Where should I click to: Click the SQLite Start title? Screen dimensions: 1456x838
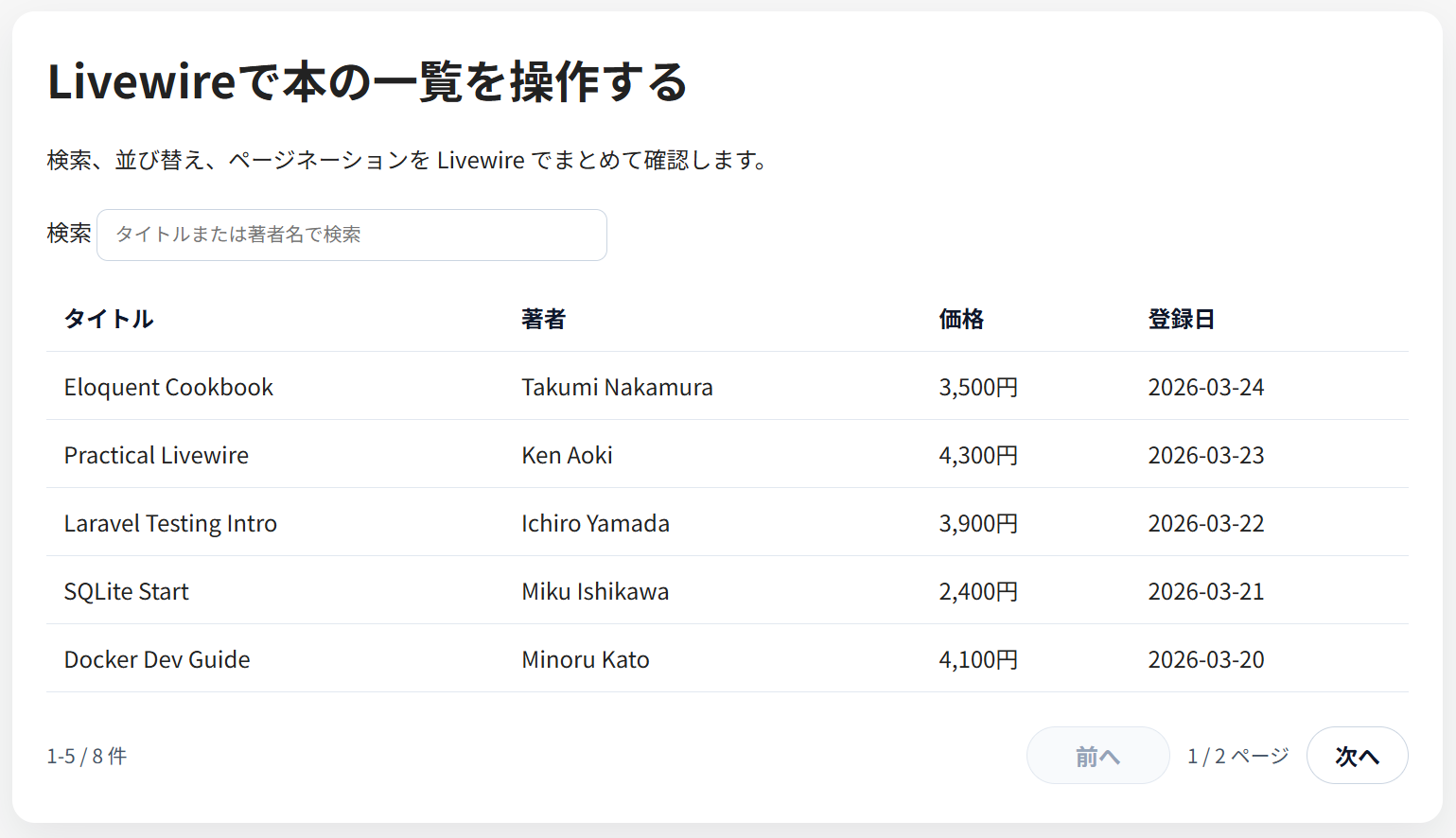click(x=126, y=591)
